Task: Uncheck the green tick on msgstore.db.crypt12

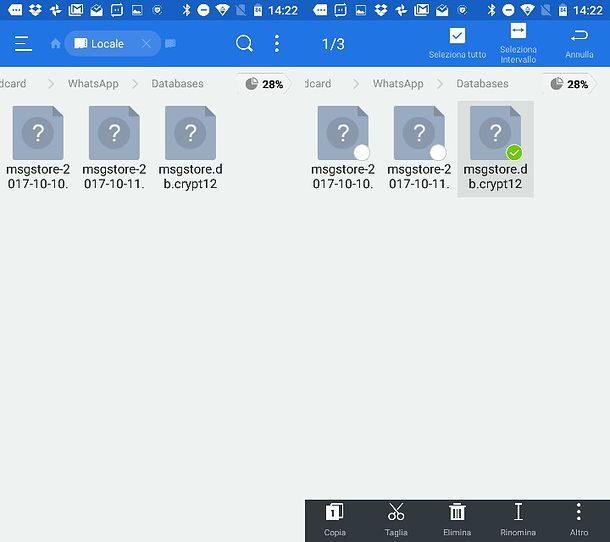Action: [514, 152]
